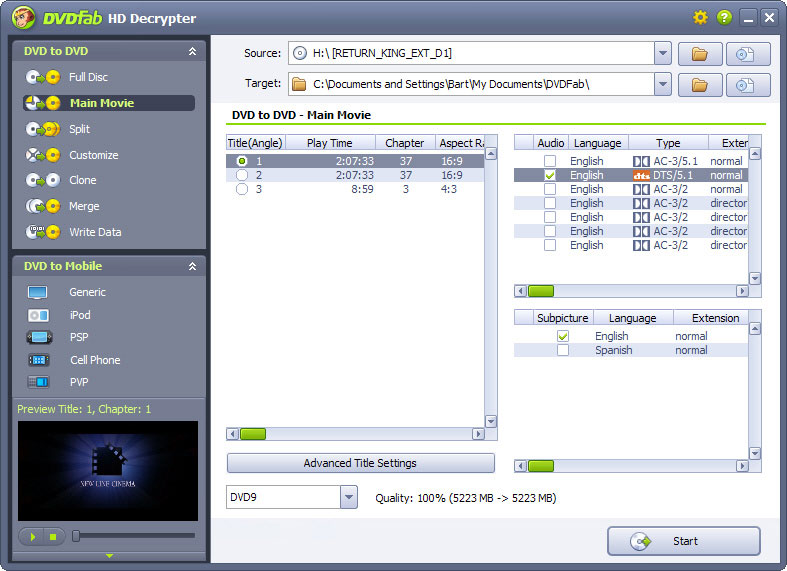Play the preview video
Screen dimensions: 787x571
32,537
